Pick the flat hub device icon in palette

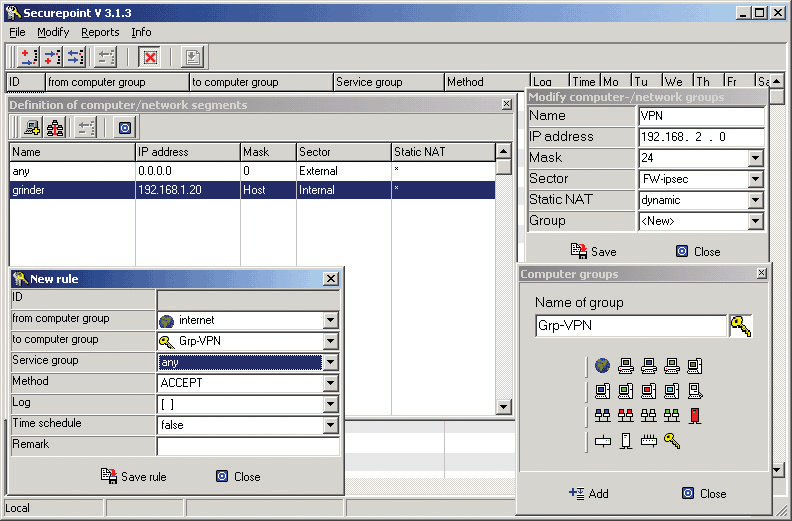(603, 442)
